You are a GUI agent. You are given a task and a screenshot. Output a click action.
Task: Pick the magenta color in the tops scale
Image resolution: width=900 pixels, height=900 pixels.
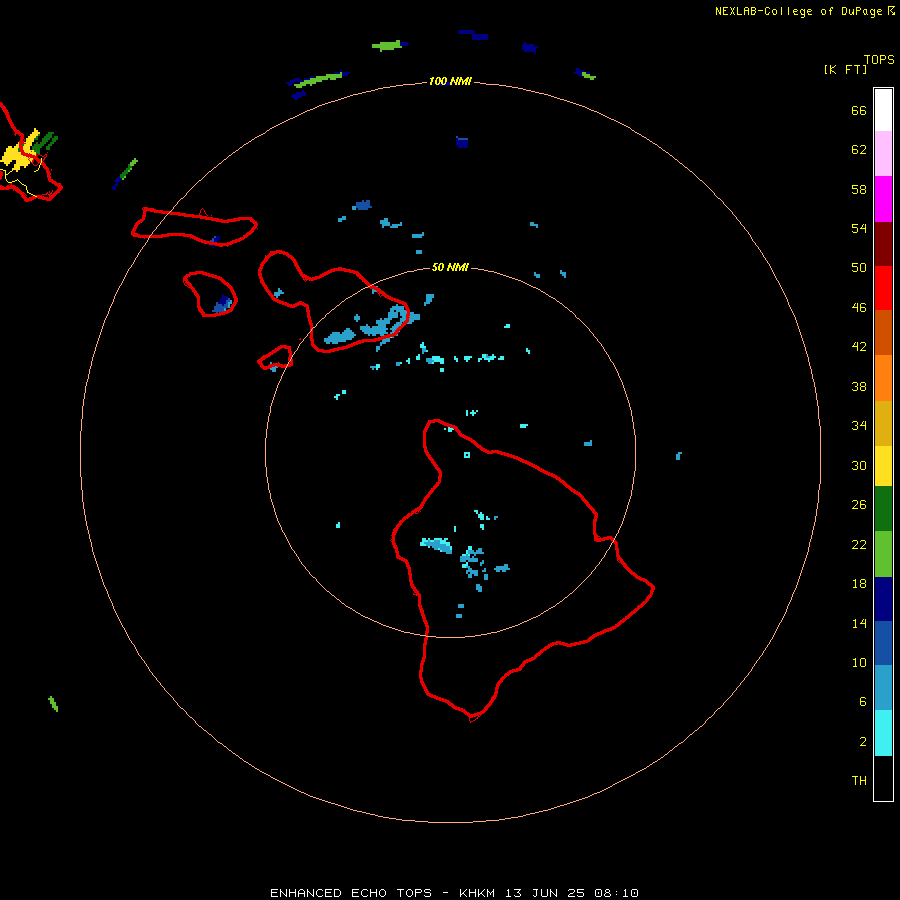[883, 199]
